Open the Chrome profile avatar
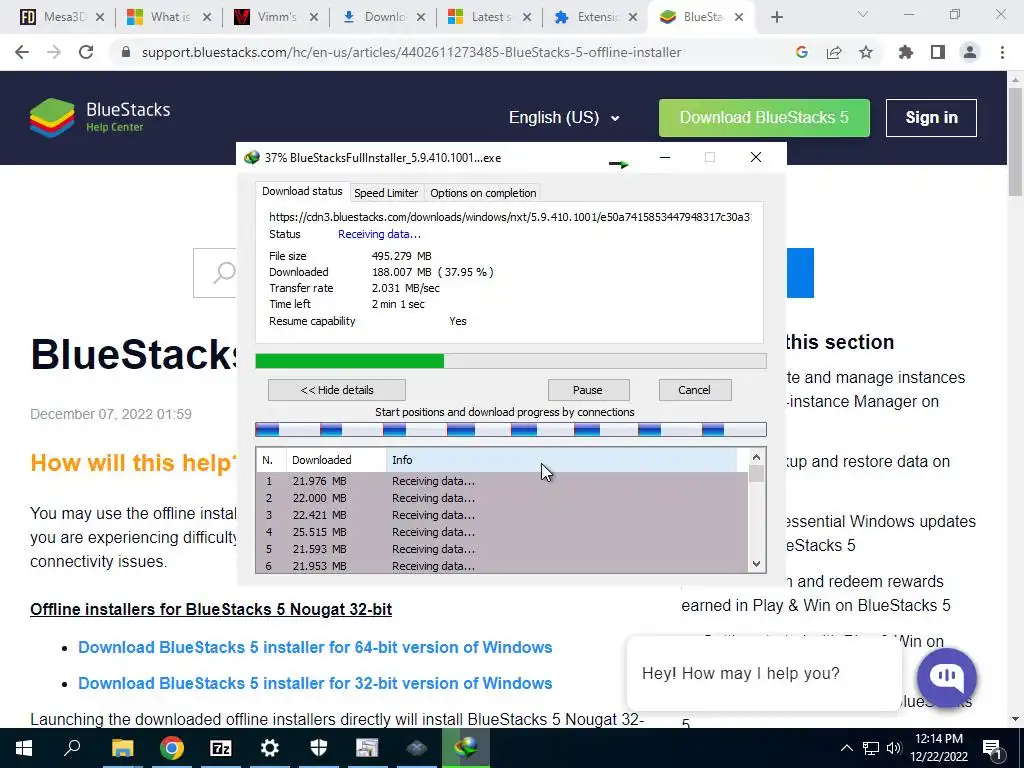 point(970,52)
